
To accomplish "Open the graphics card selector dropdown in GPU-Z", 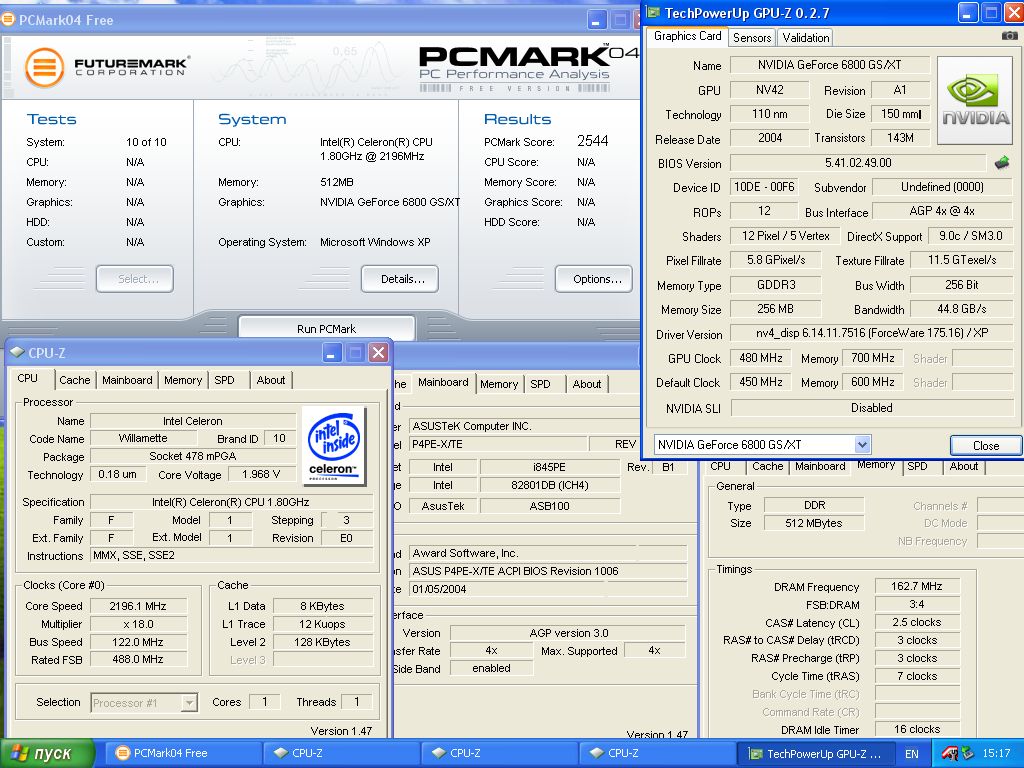I will [x=862, y=445].
